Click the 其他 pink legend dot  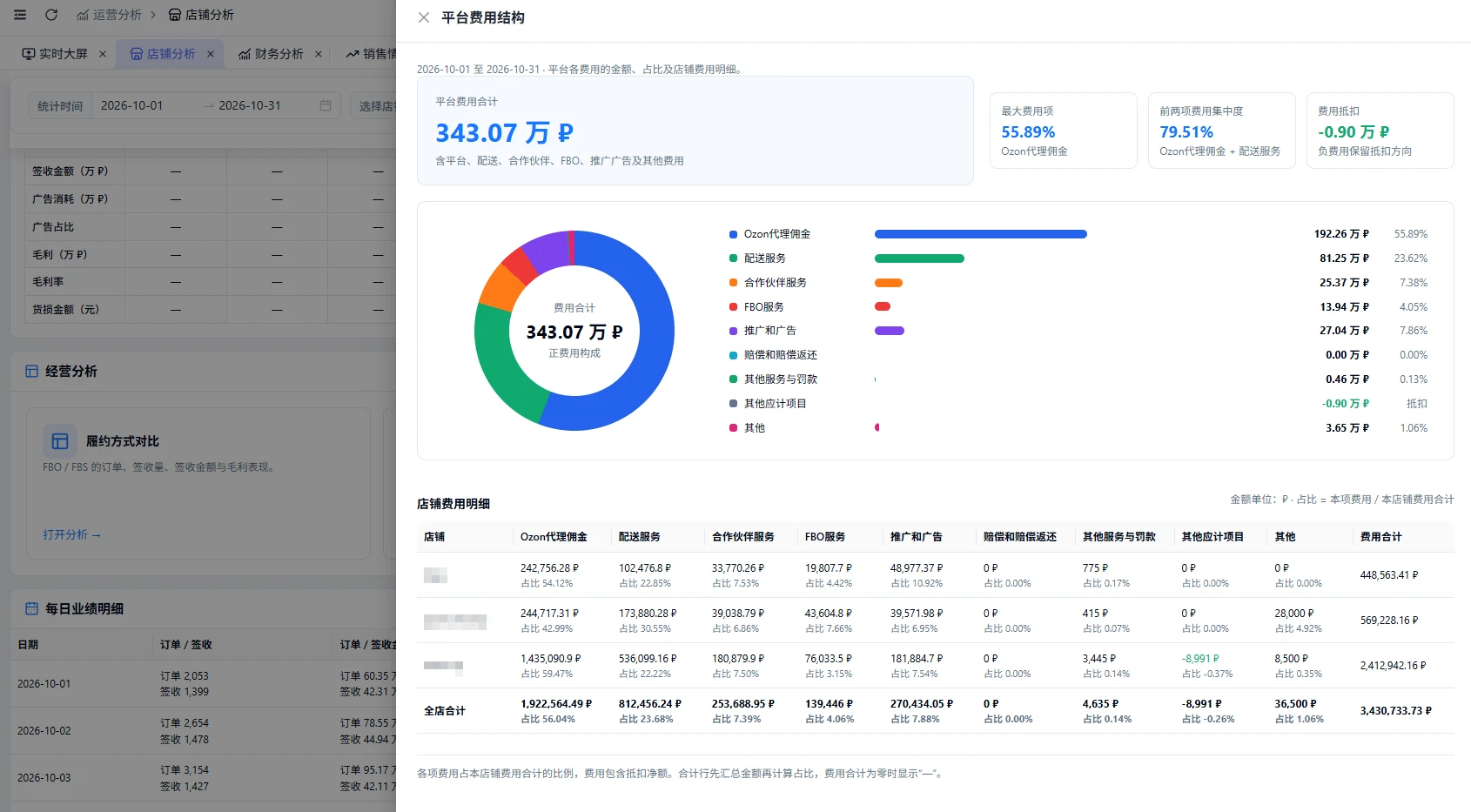pyautogui.click(x=733, y=428)
